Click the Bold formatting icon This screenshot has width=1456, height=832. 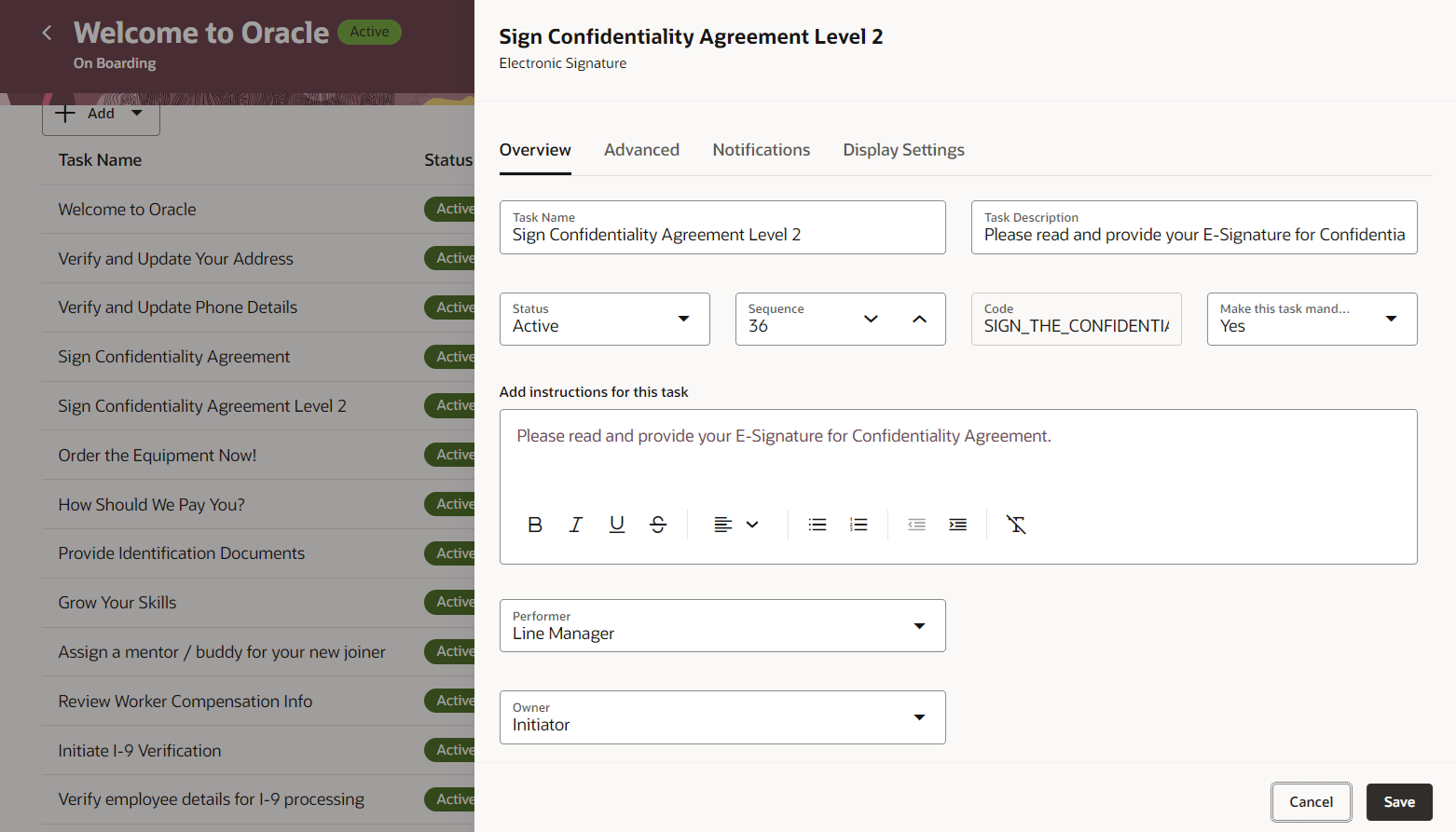coord(535,525)
